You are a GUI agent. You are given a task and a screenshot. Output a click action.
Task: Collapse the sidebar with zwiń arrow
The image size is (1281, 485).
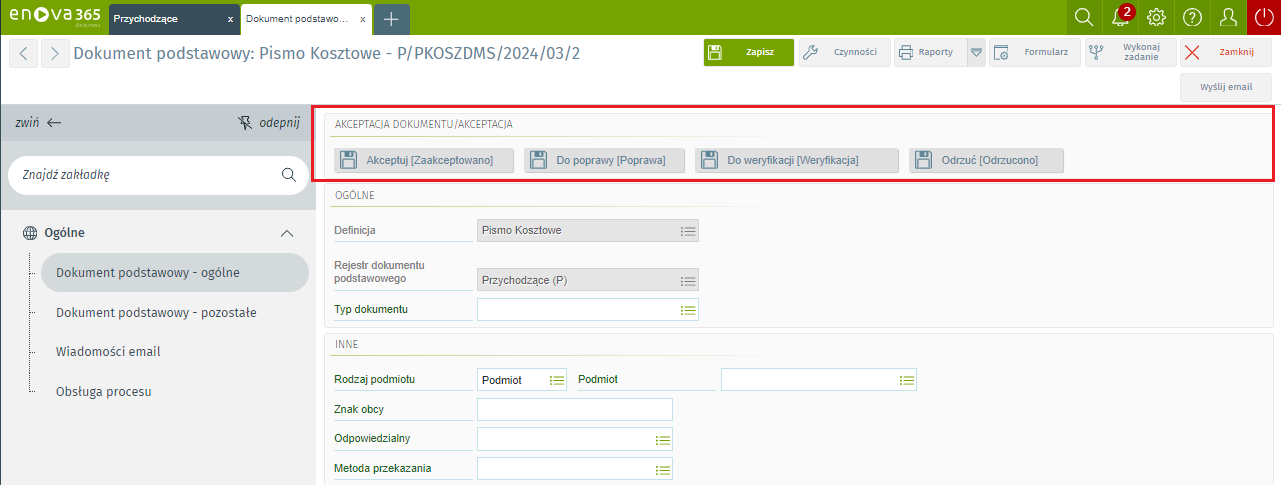tap(39, 122)
